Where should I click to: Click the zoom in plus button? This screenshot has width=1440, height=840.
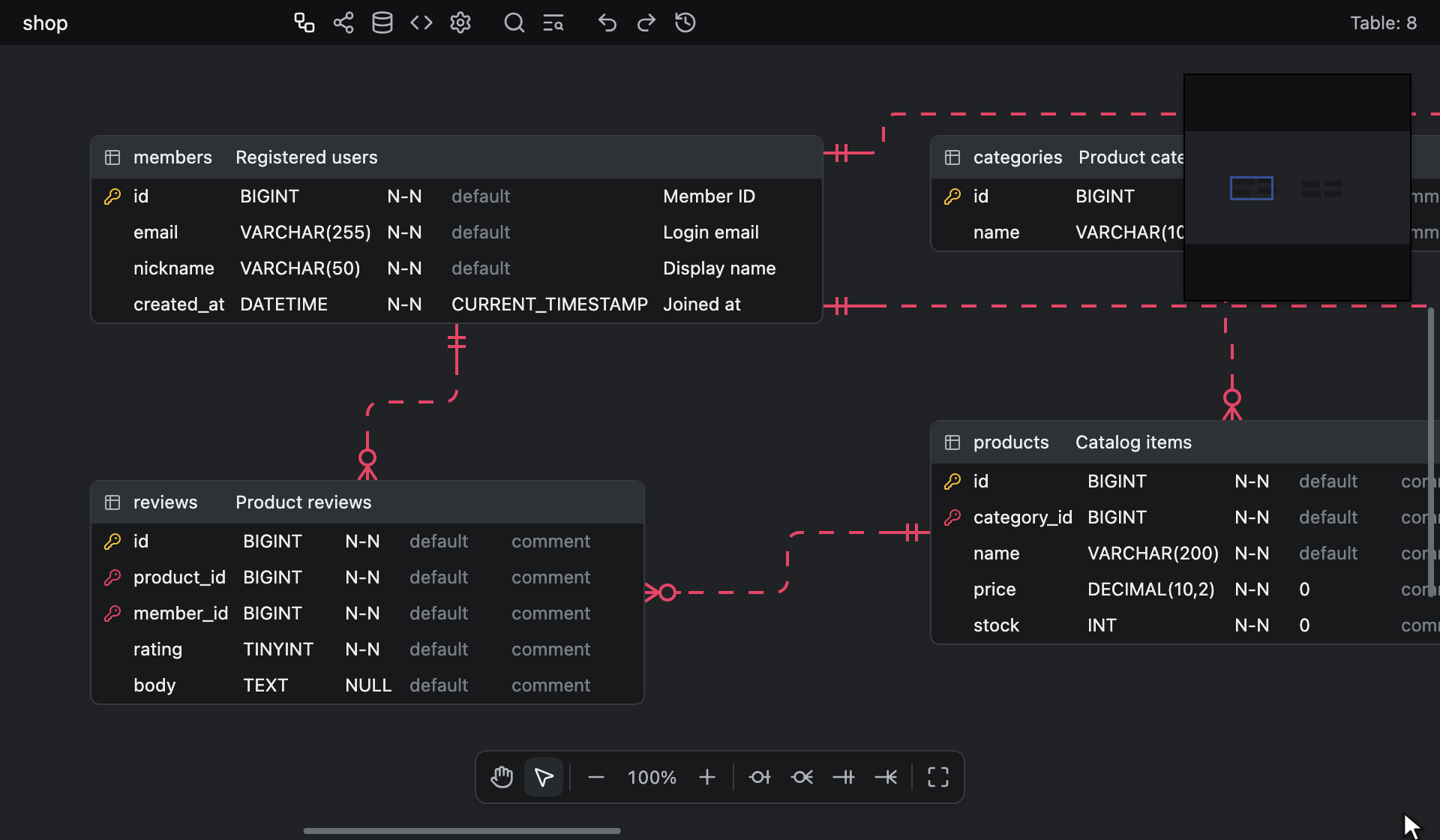point(707,777)
